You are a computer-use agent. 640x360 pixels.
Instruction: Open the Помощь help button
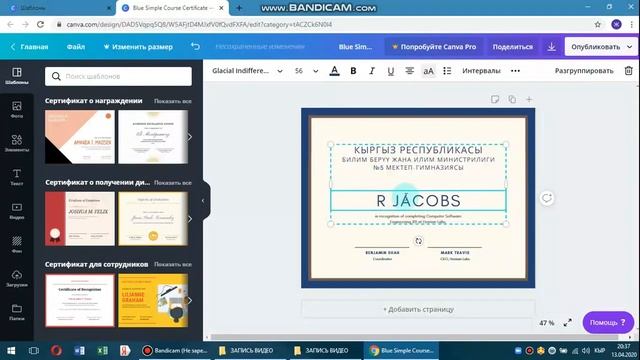pos(608,322)
